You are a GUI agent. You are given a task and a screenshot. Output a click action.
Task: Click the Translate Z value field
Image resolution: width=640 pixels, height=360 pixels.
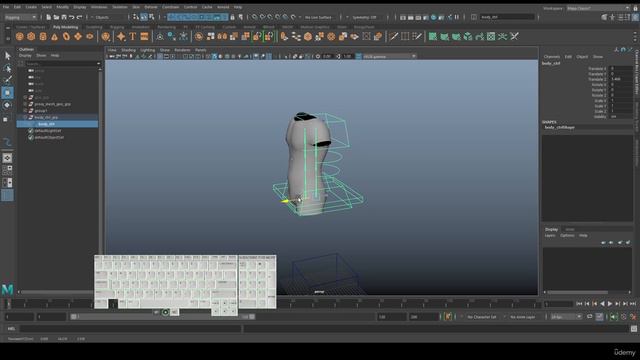621,79
